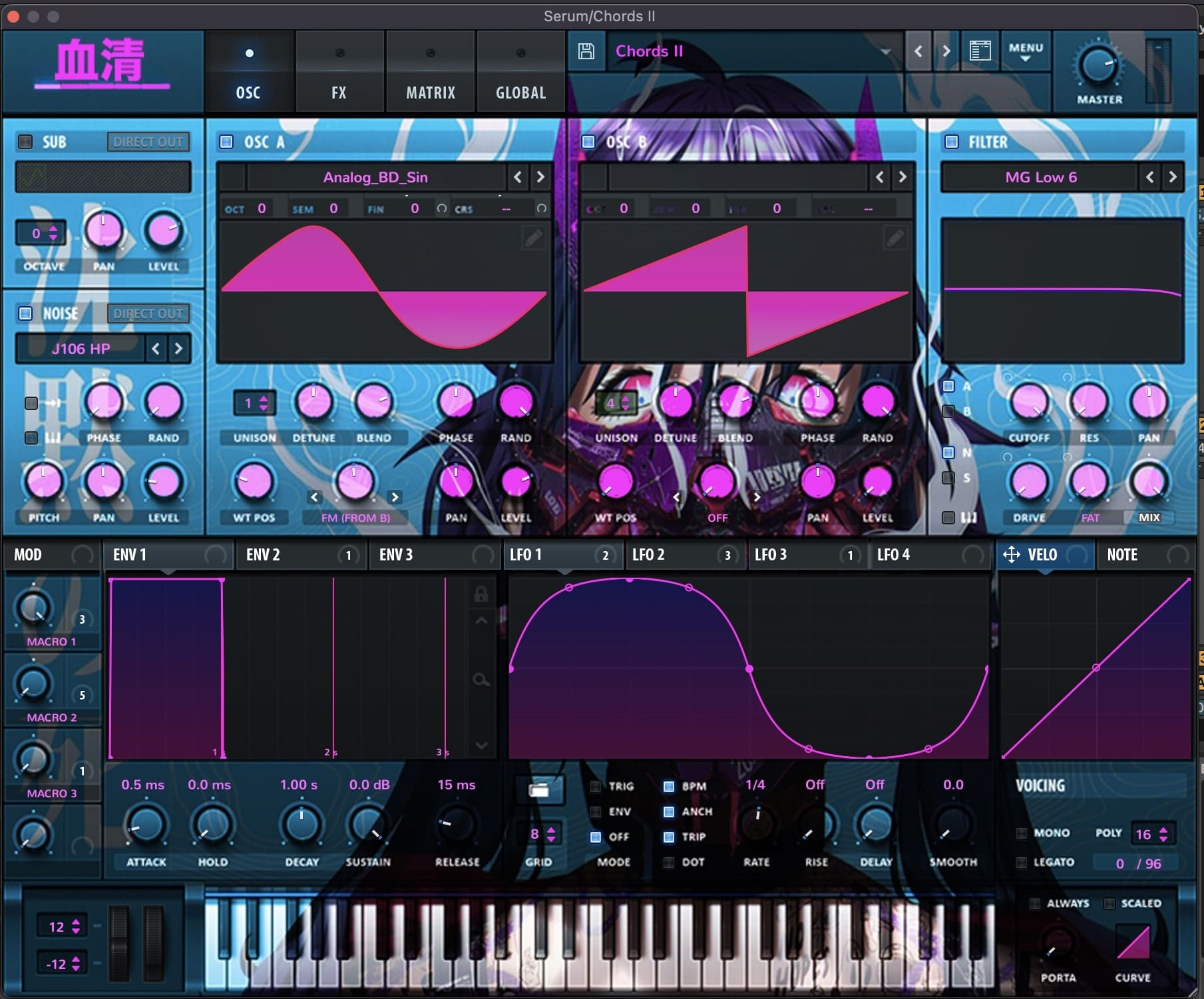Image resolution: width=1204 pixels, height=999 pixels.
Task: Click pitch bend wheel
Action: tap(120, 942)
